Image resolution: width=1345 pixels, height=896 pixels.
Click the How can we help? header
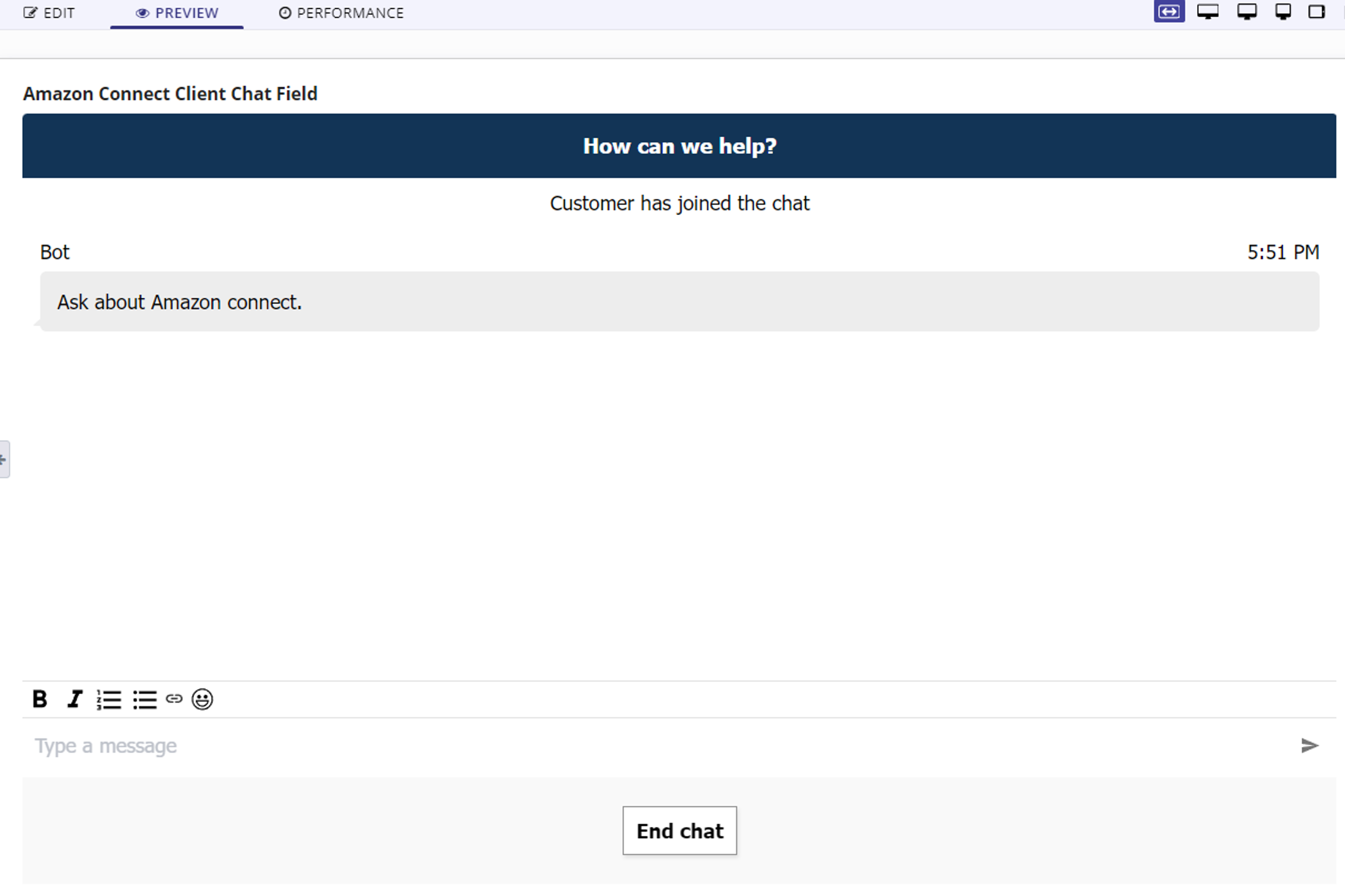click(680, 146)
